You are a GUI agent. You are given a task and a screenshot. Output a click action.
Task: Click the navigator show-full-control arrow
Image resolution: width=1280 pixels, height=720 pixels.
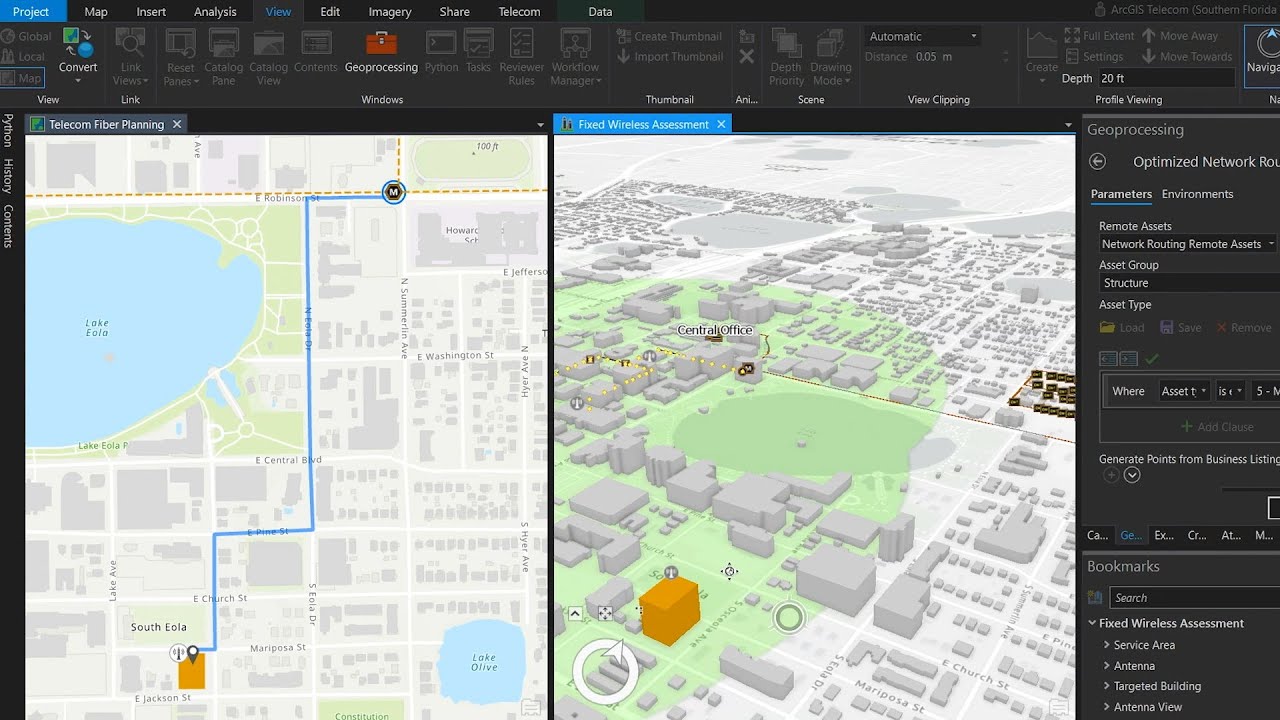576,614
